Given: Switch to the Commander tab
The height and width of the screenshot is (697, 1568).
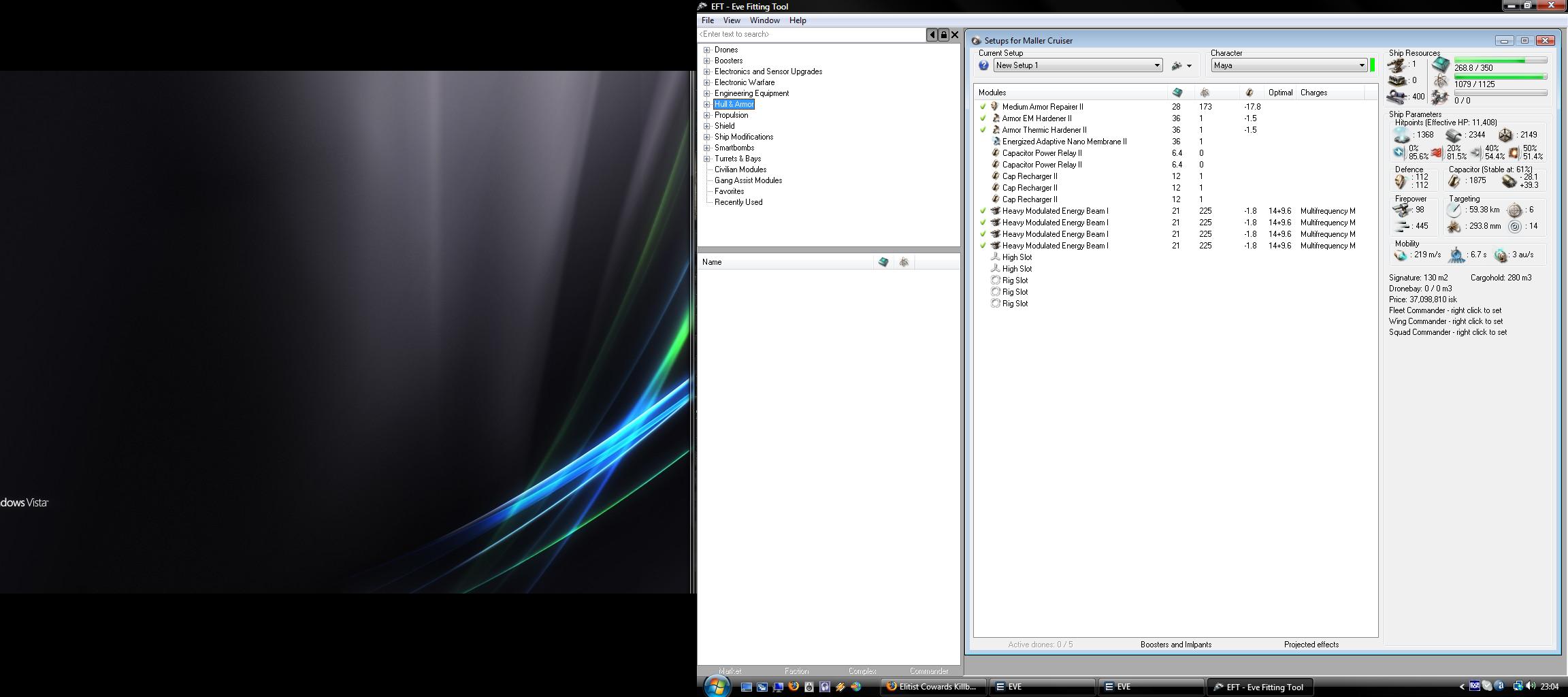Looking at the screenshot, I should (929, 671).
